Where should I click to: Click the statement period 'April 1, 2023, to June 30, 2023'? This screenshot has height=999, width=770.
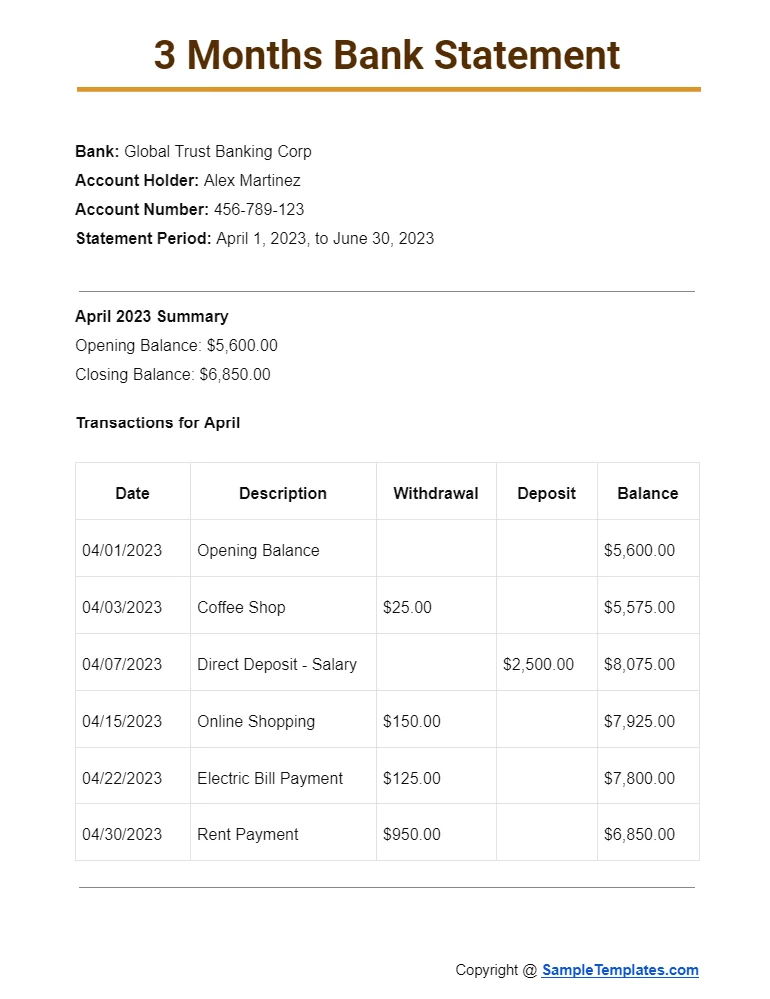(325, 238)
